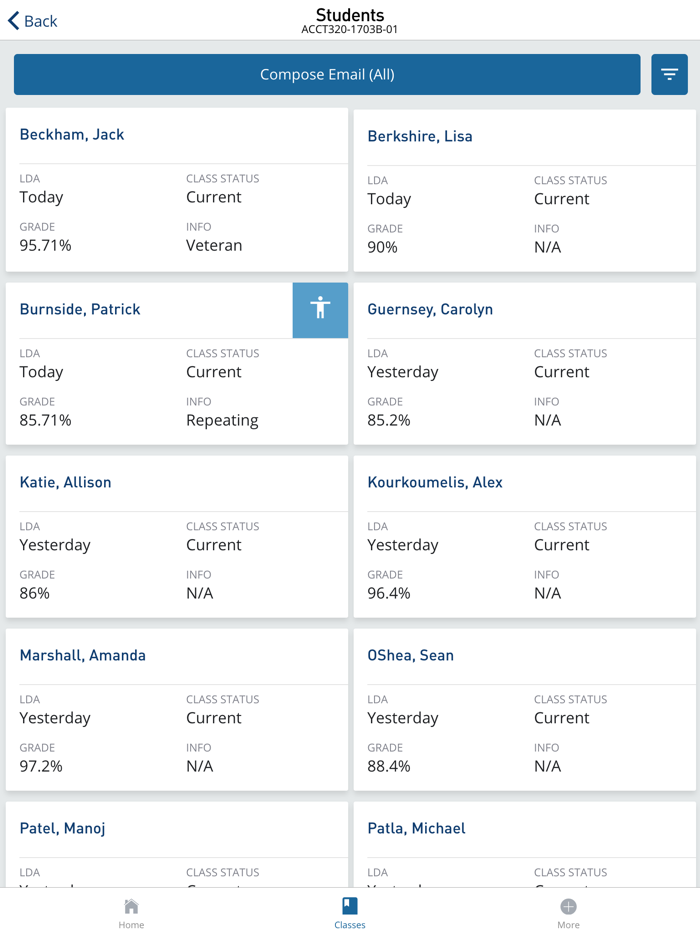
Task: Tap Beckham's 95.71% grade value
Action: 46,246
